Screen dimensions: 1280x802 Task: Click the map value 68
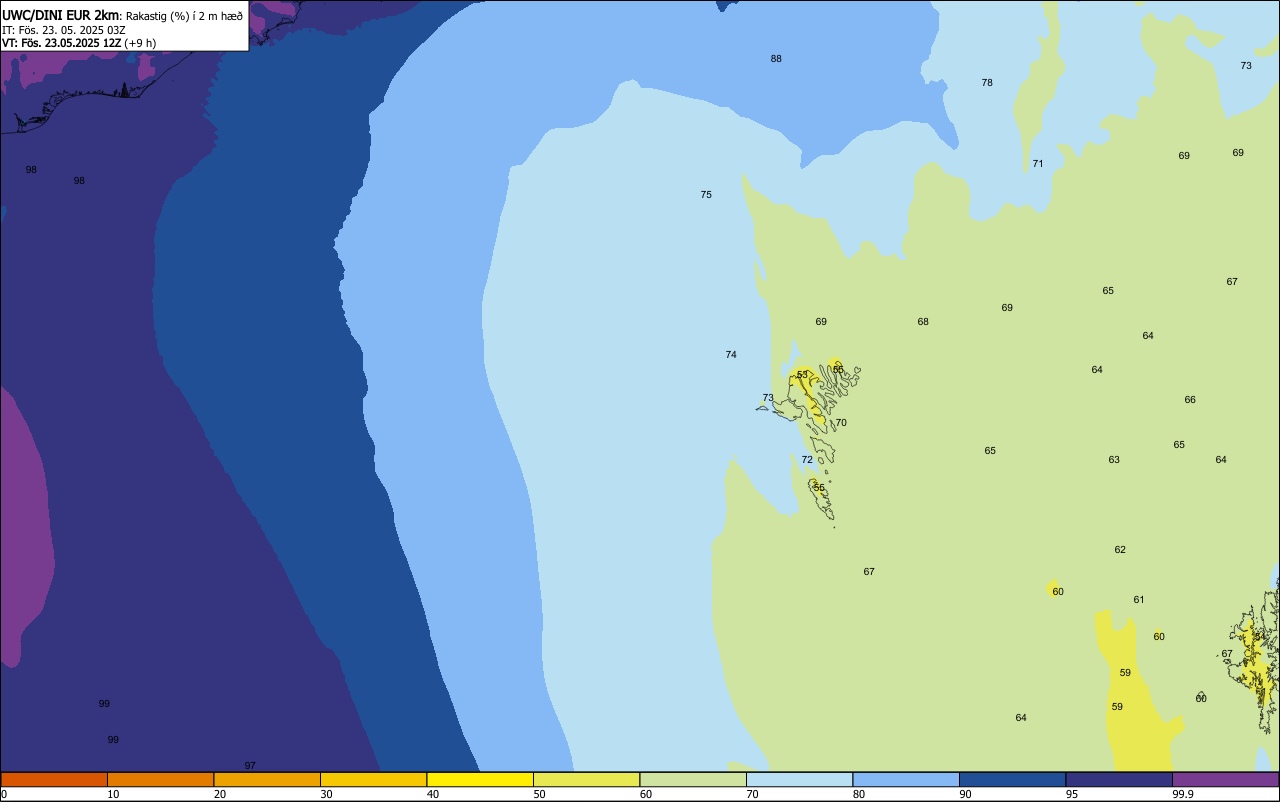pos(923,322)
